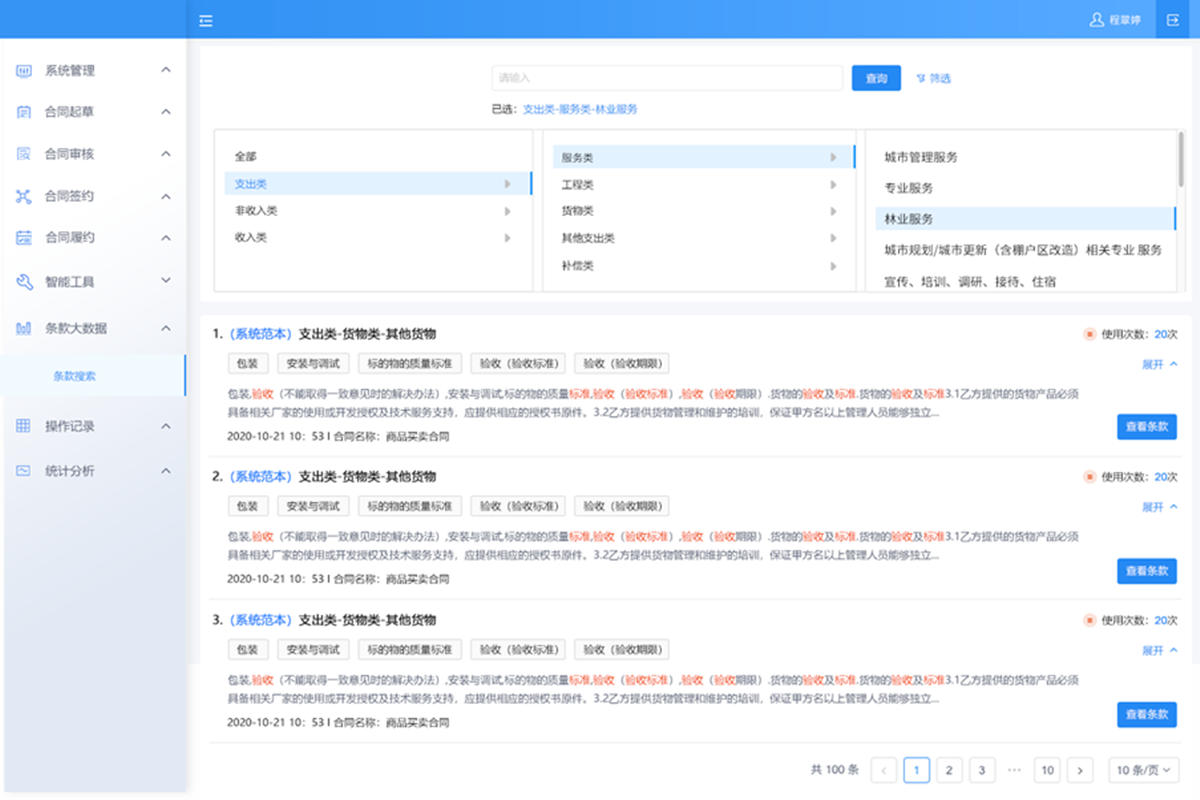The height and width of the screenshot is (800, 1200).
Task: Click 查看条款 on the first result
Action: [x=1146, y=426]
